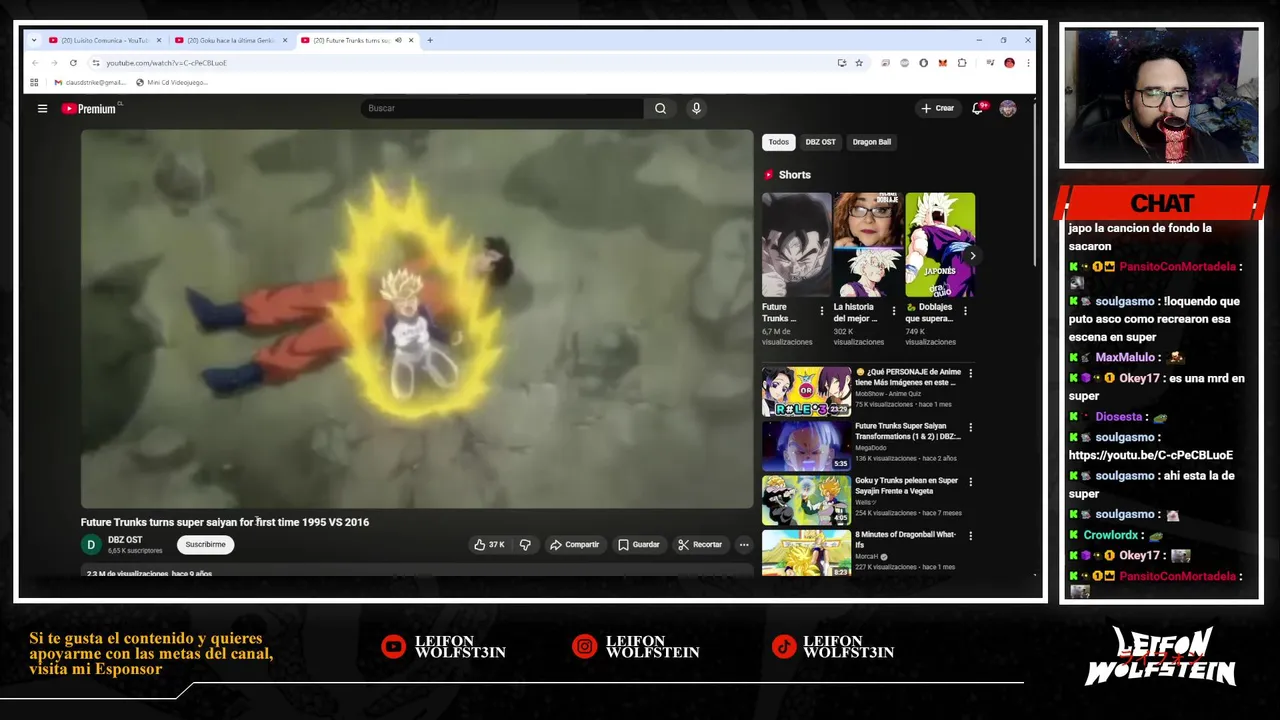Subscribe with the Suscribirme button
The image size is (1280, 720).
coord(205,545)
